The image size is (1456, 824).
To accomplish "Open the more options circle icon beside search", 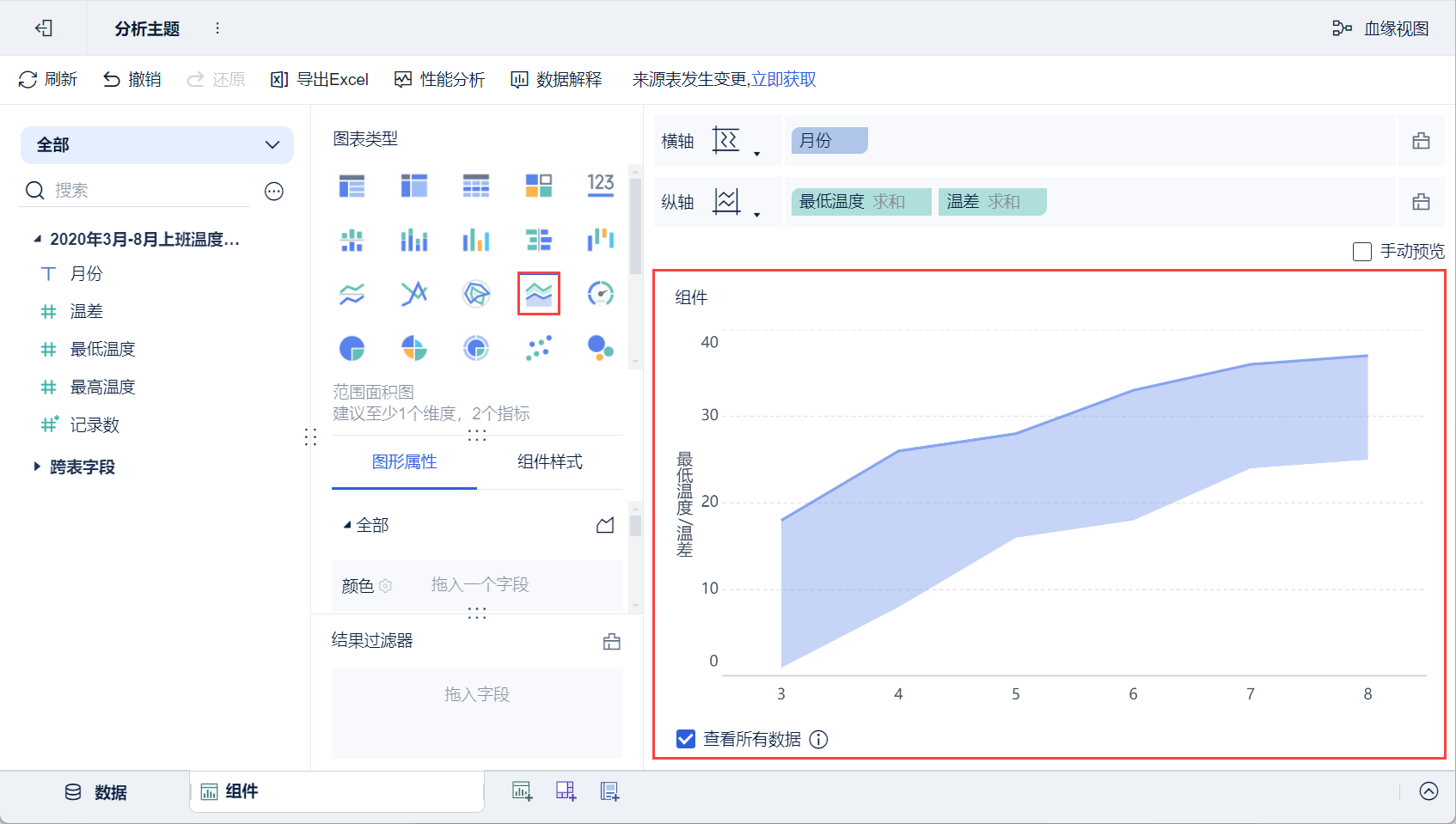I will click(x=274, y=192).
